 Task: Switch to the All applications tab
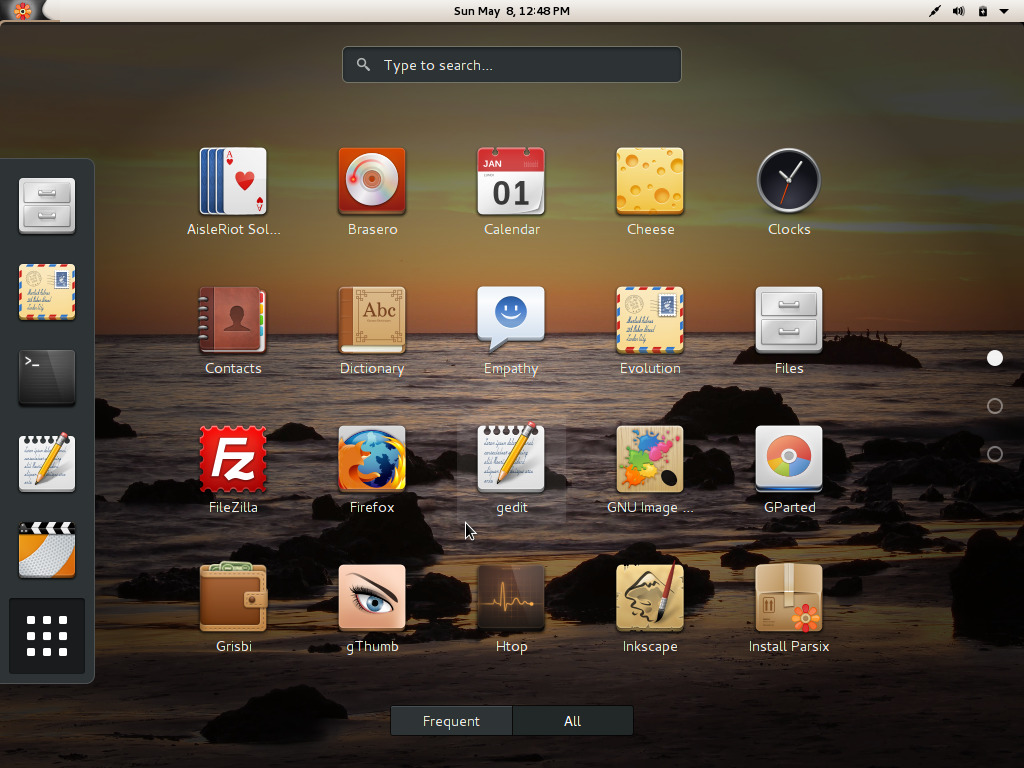572,721
